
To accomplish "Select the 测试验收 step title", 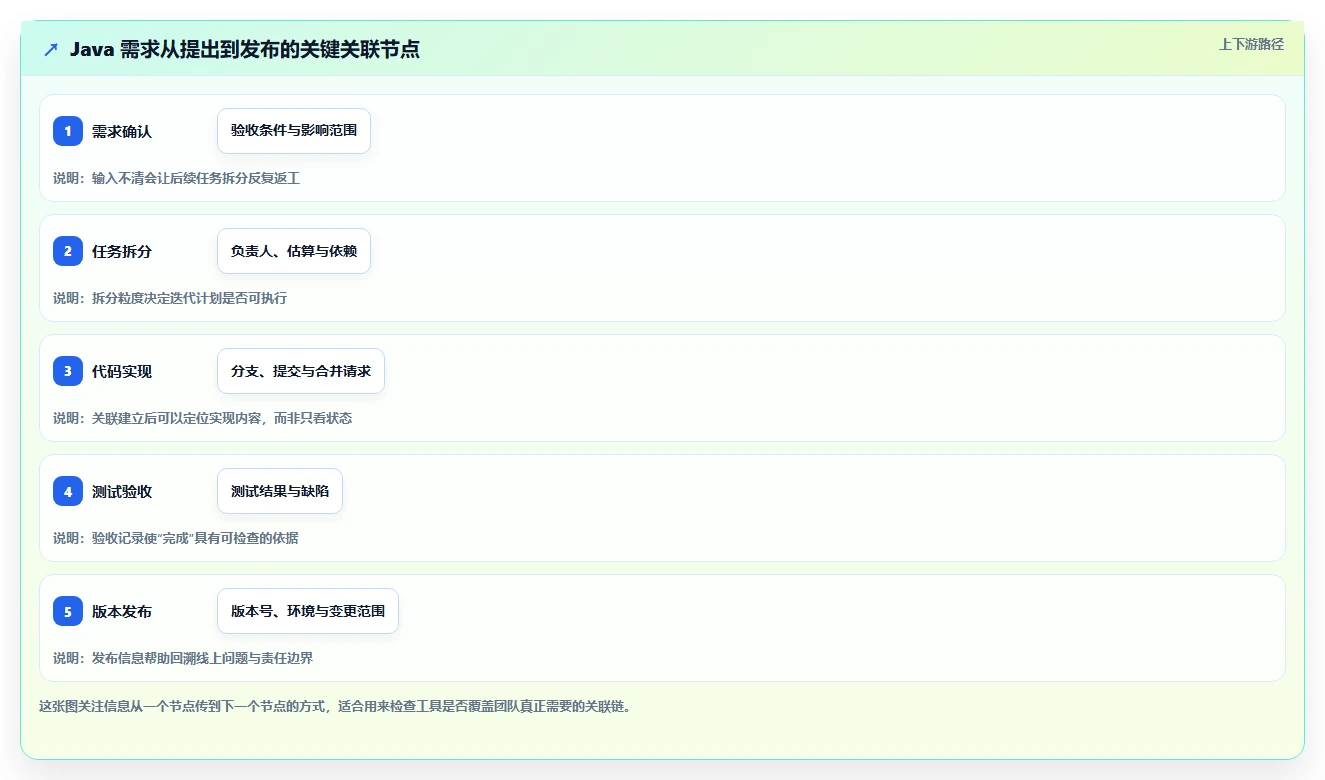I will tap(122, 491).
